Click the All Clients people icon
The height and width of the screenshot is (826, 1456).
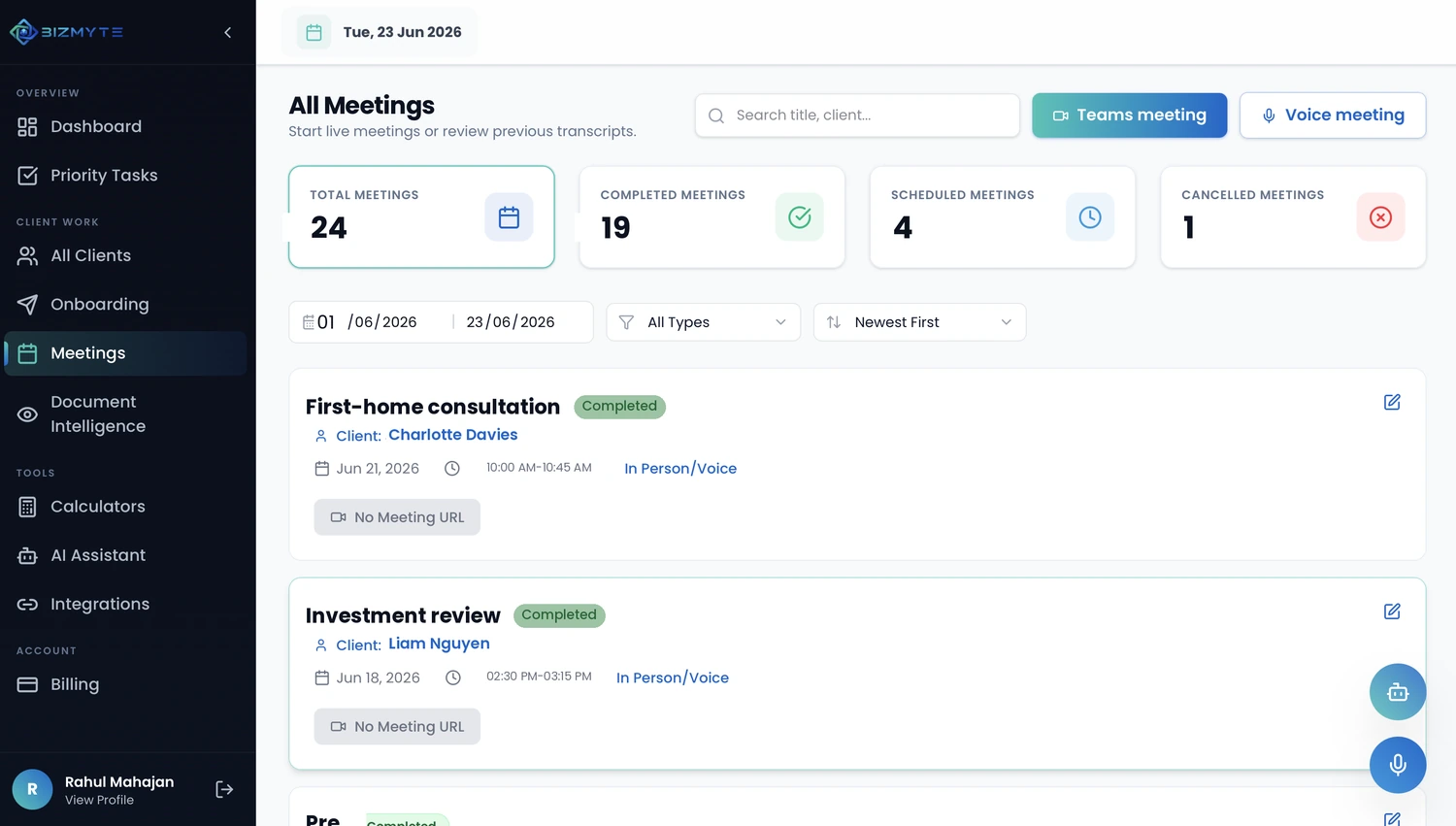[27, 255]
